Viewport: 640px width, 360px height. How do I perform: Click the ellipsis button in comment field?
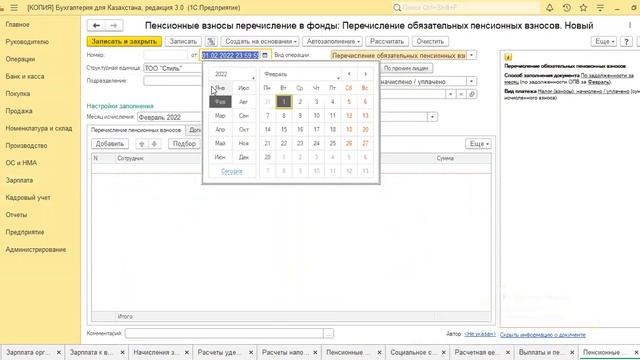click(x=328, y=333)
